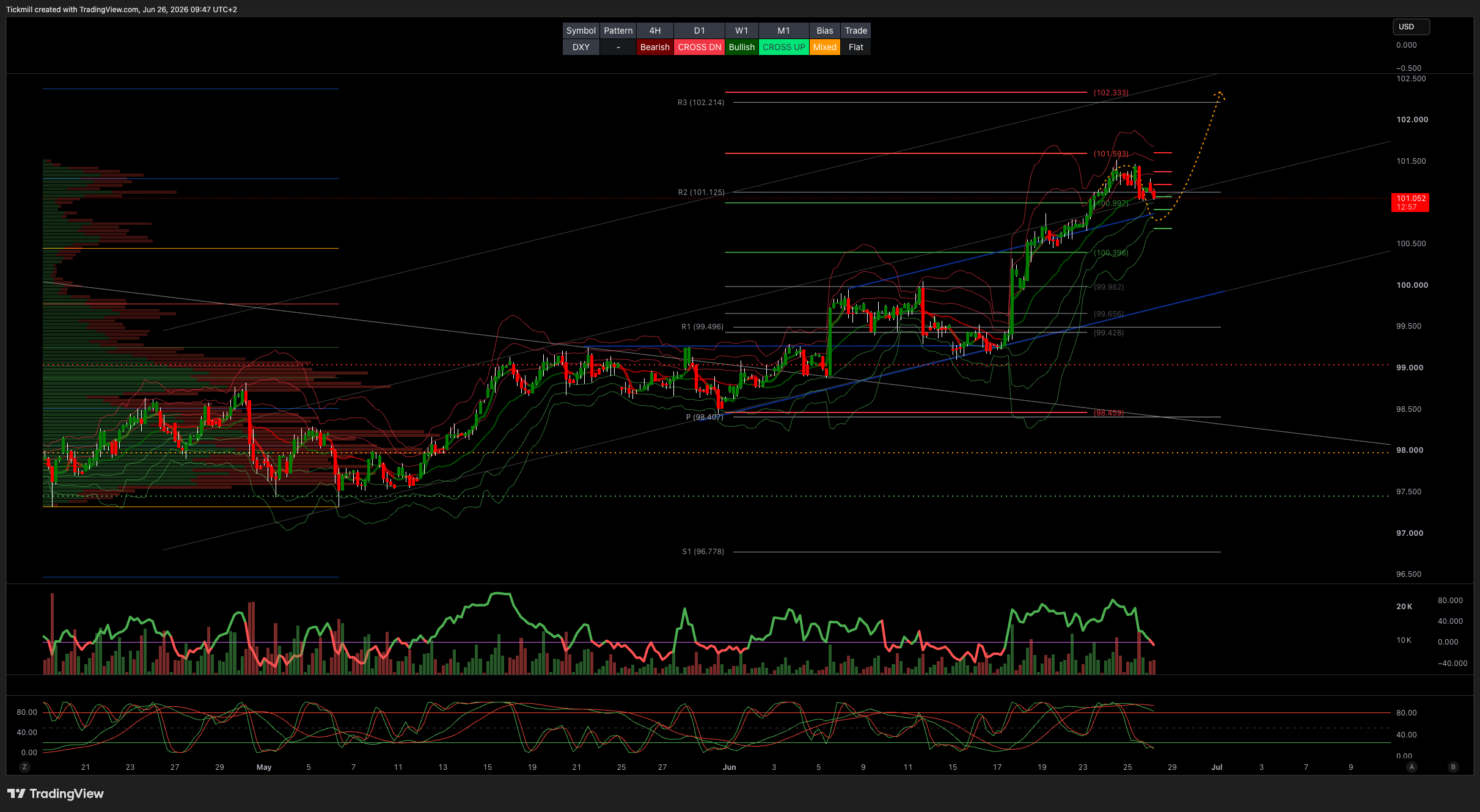
Task: Click the (98.459) red level label
Action: click(1108, 413)
